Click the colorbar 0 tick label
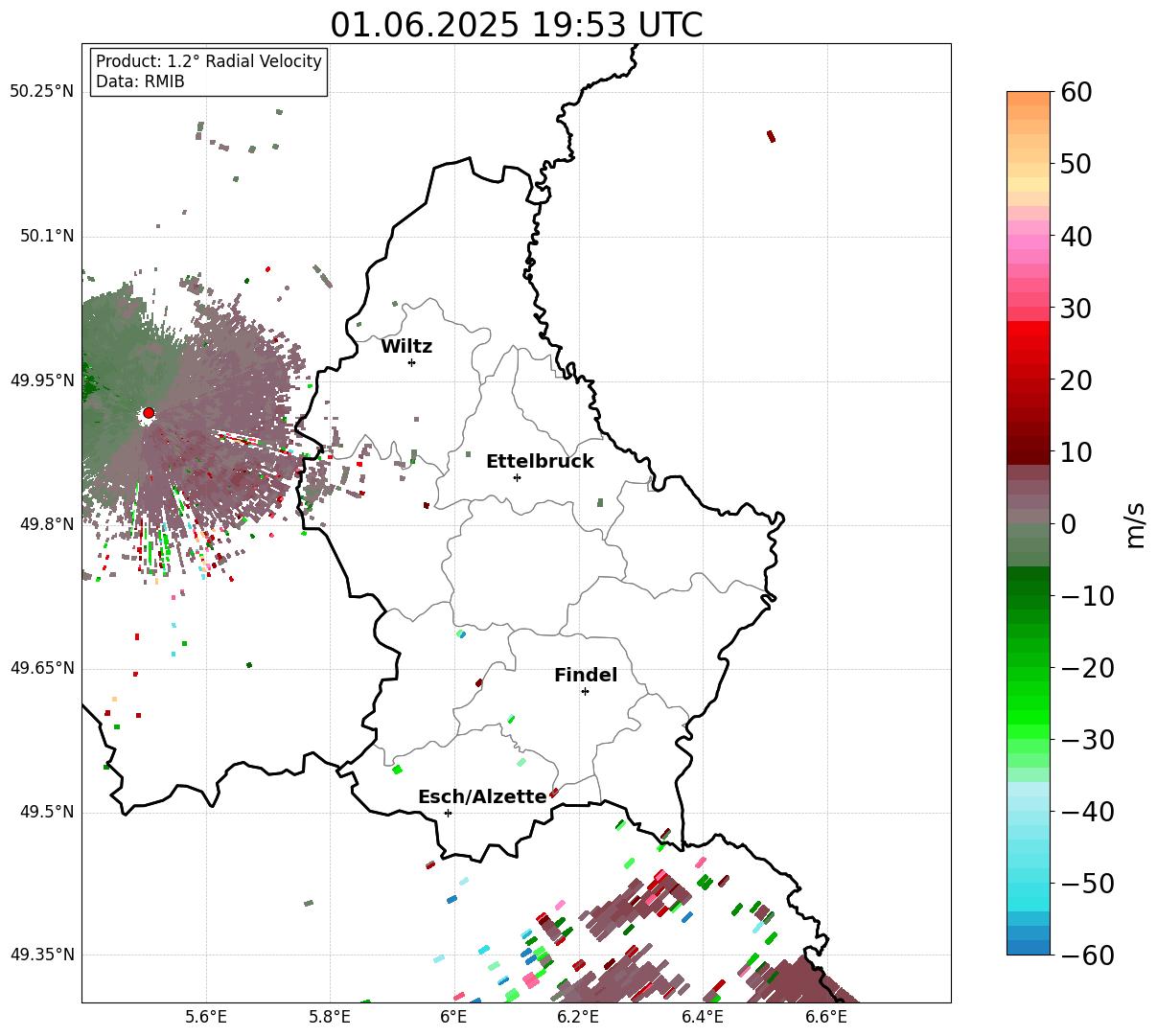 1068,524
